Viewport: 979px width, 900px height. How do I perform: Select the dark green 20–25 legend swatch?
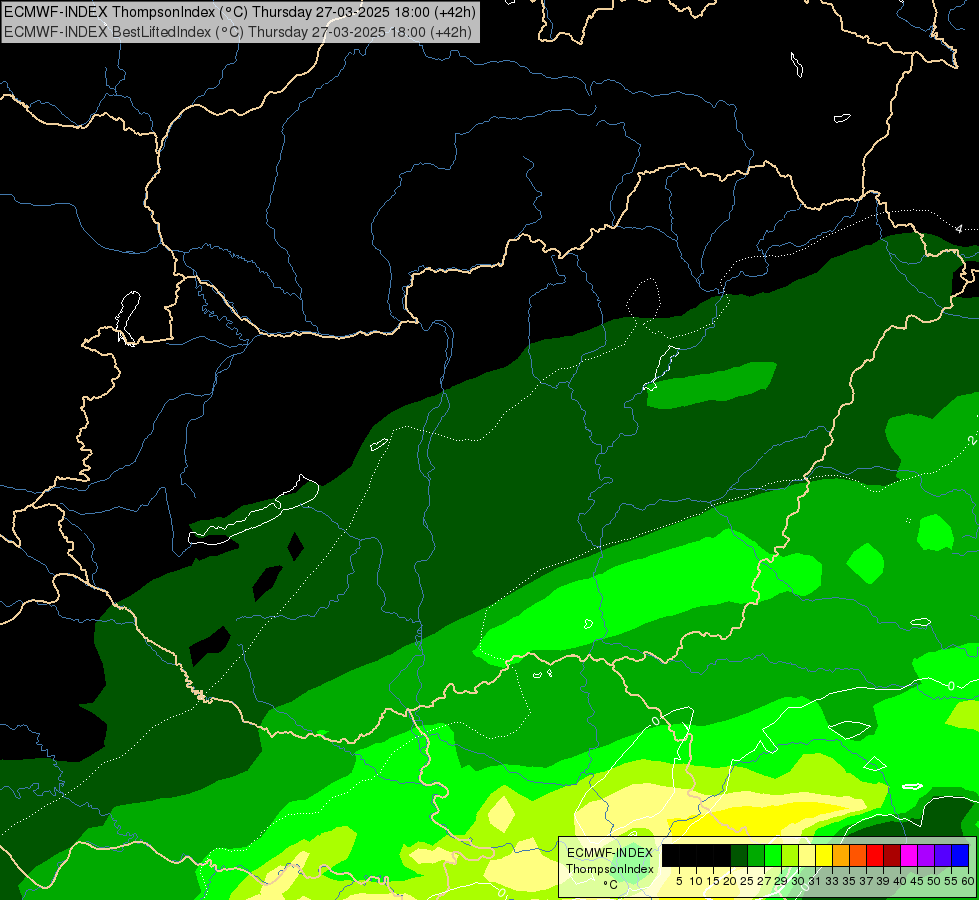739,856
